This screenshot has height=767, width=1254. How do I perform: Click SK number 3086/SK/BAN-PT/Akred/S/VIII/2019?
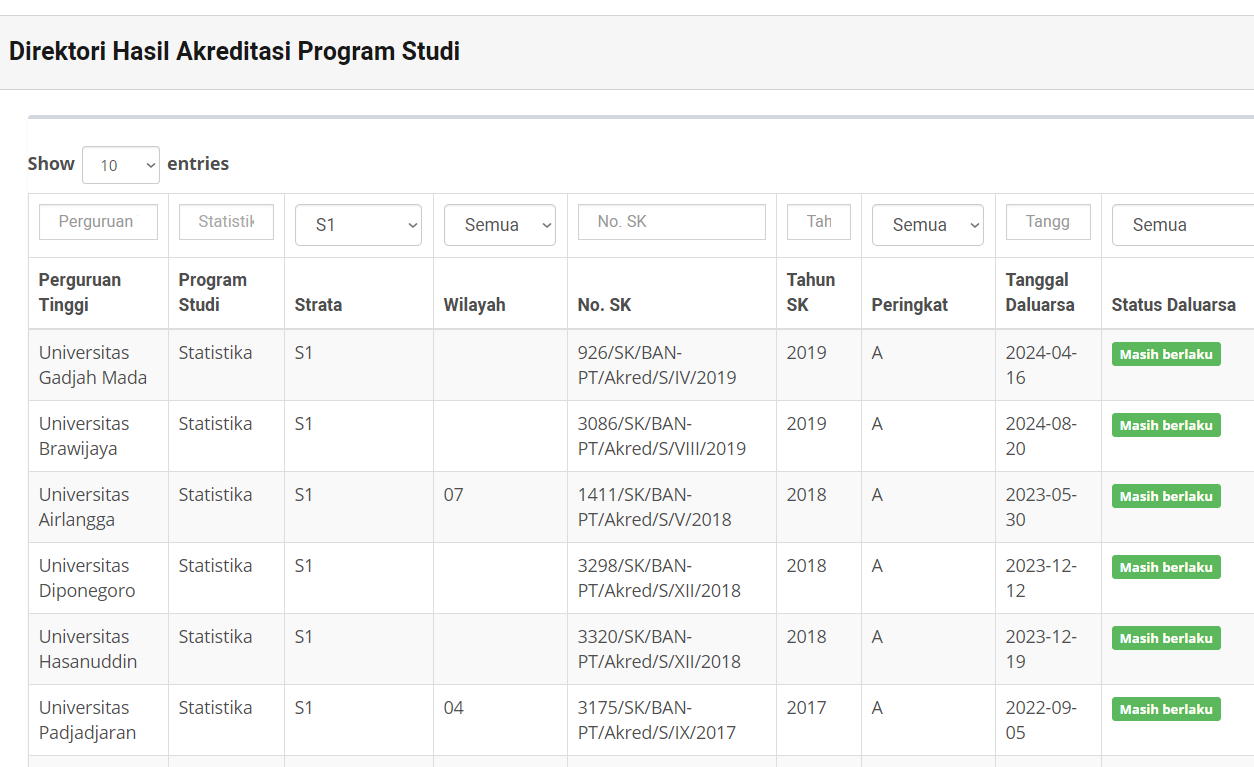pyautogui.click(x=662, y=436)
